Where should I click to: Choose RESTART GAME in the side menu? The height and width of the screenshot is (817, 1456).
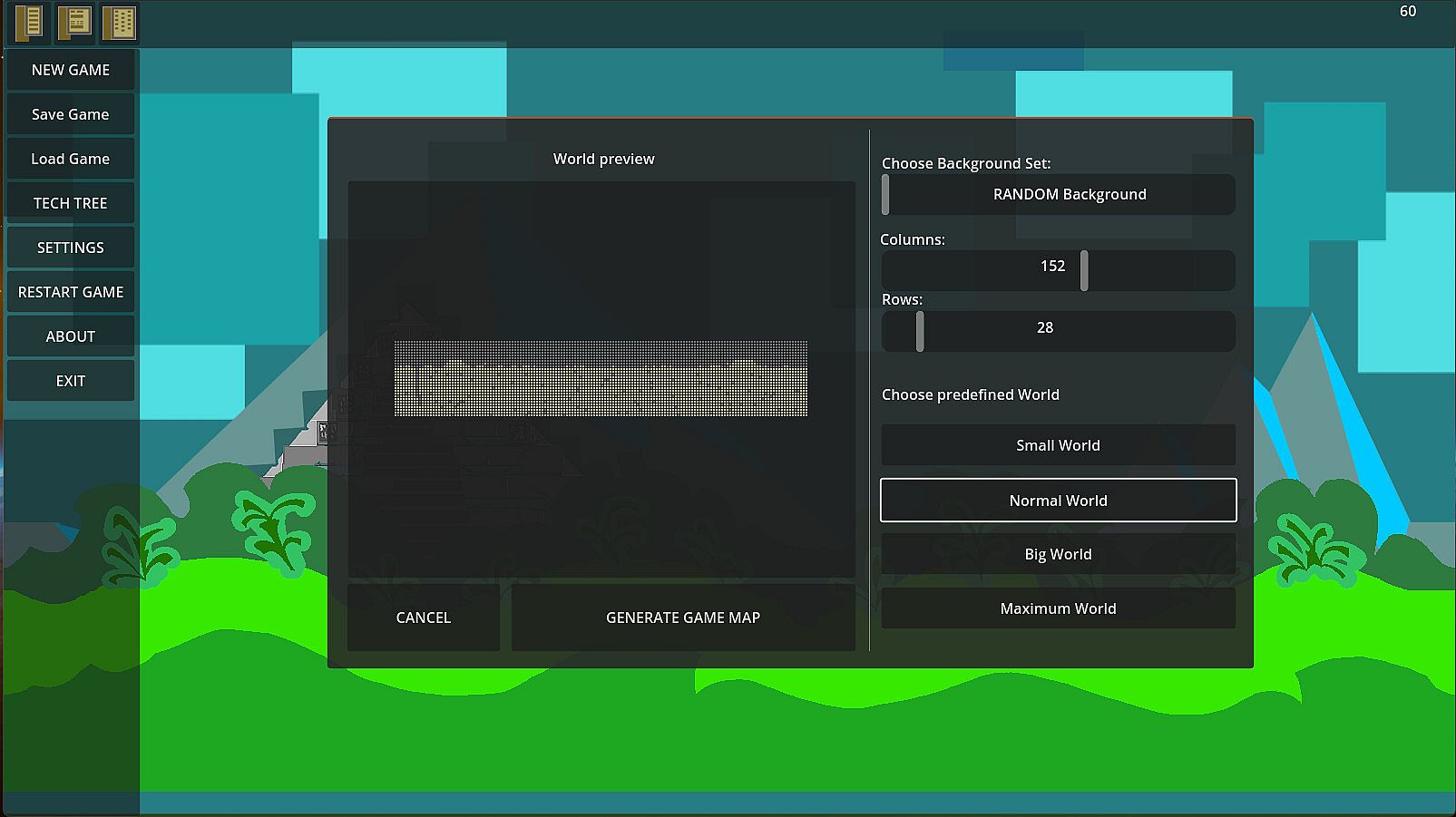click(x=71, y=292)
